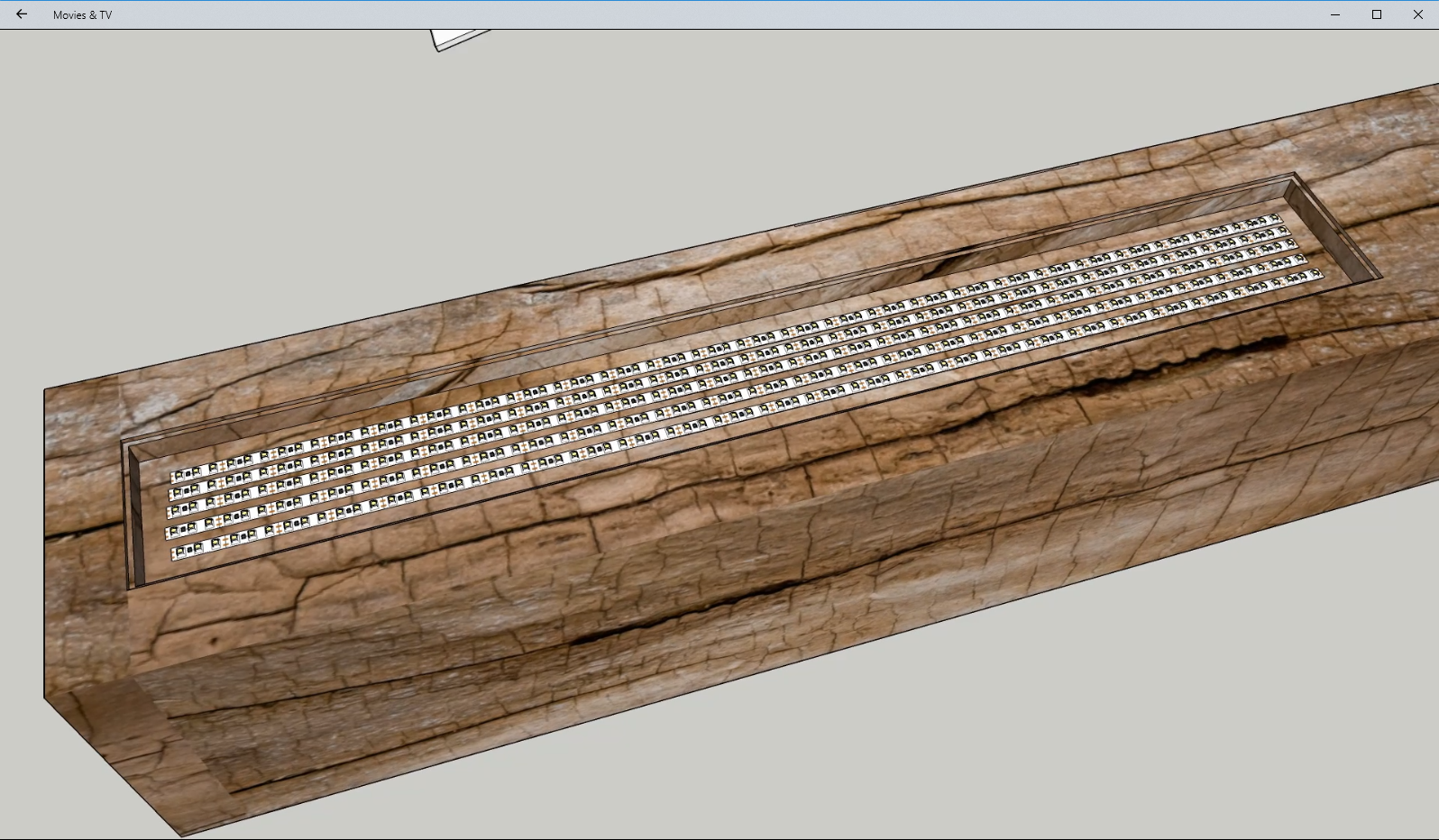The height and width of the screenshot is (840, 1439).
Task: Go back using the arrow button
Action: click(x=22, y=14)
